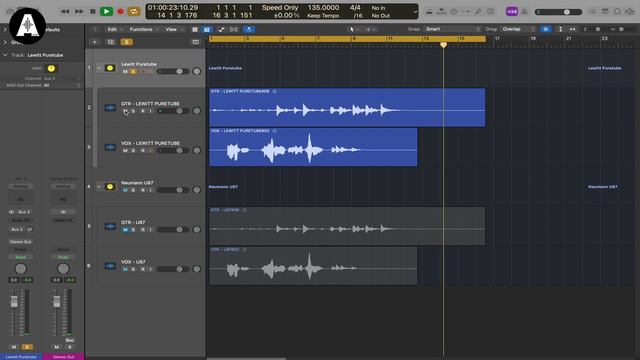Expand the Region defaults disclosure triangle
The height and width of the screenshot is (360, 640).
coord(5,29)
